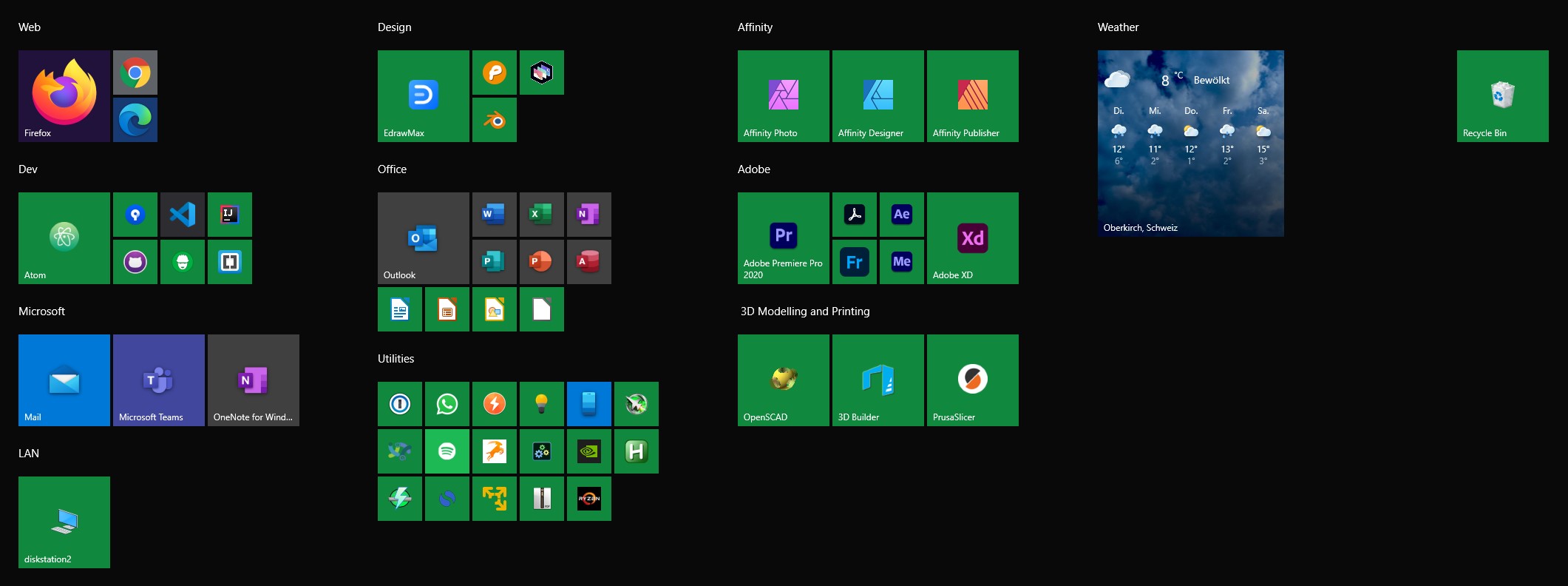This screenshot has width=1568, height=586.
Task: Open OneNote tile in Office group
Action: pos(589,215)
